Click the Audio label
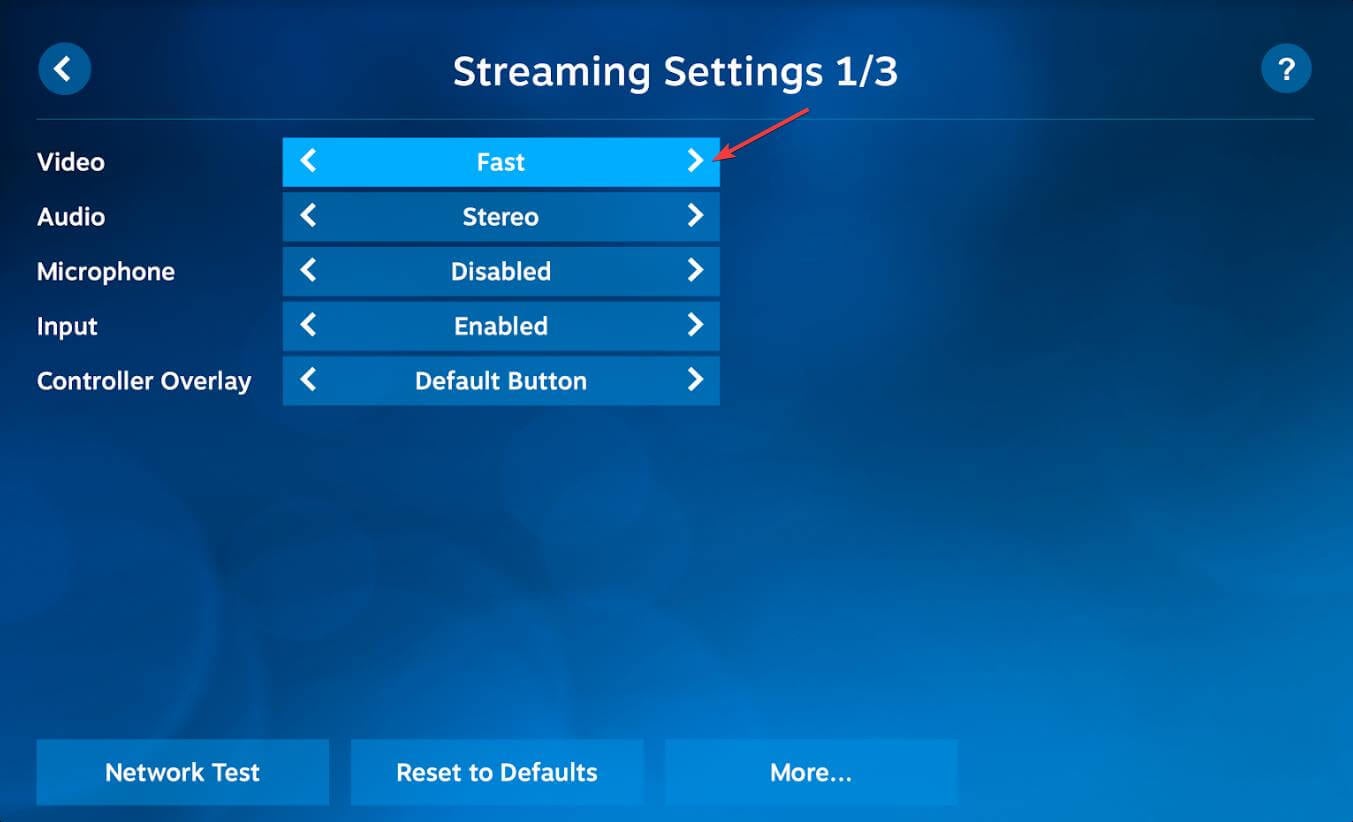 tap(71, 217)
